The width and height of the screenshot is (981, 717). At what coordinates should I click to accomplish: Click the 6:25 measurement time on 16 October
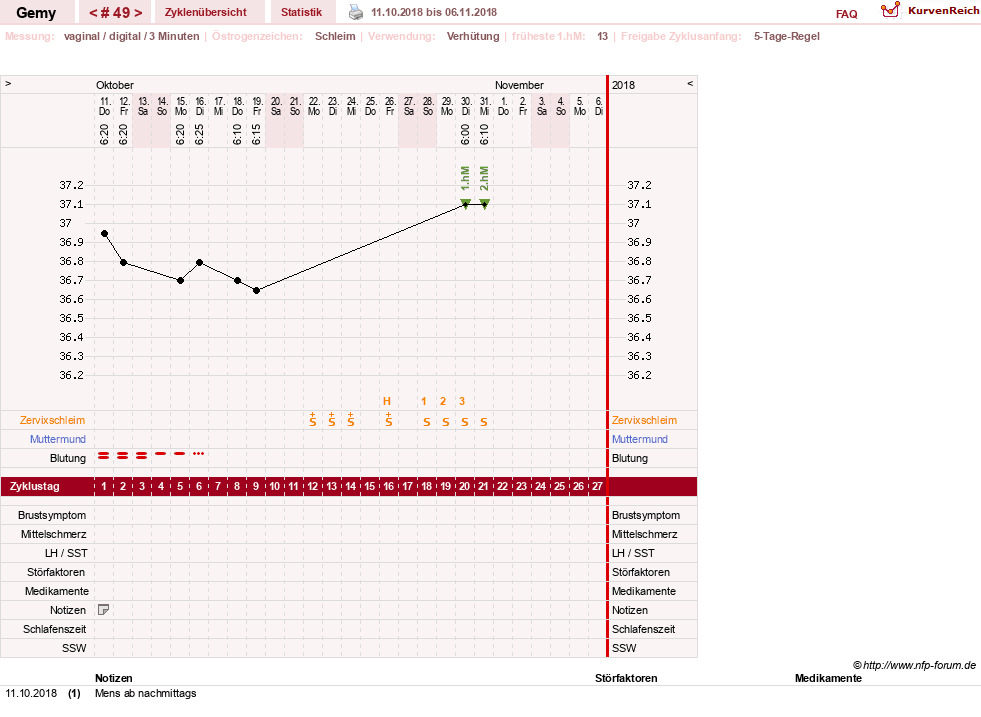pyautogui.click(x=200, y=134)
